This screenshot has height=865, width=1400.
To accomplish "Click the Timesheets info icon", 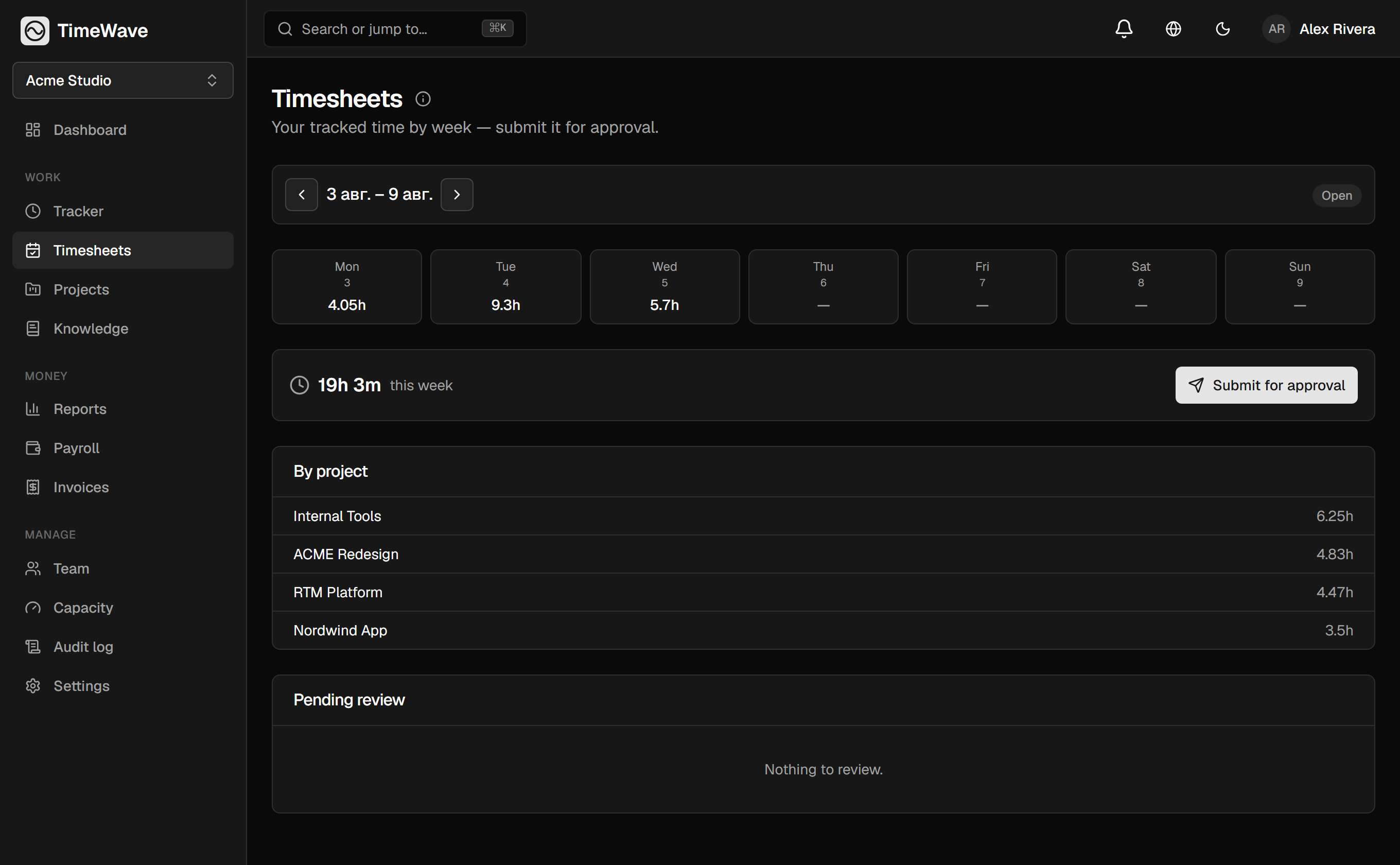I will 423,99.
